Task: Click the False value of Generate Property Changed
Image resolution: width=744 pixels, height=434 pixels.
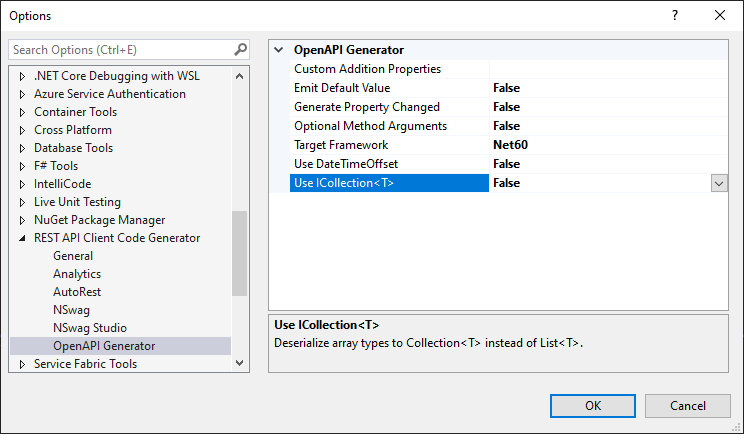Action: (x=506, y=107)
